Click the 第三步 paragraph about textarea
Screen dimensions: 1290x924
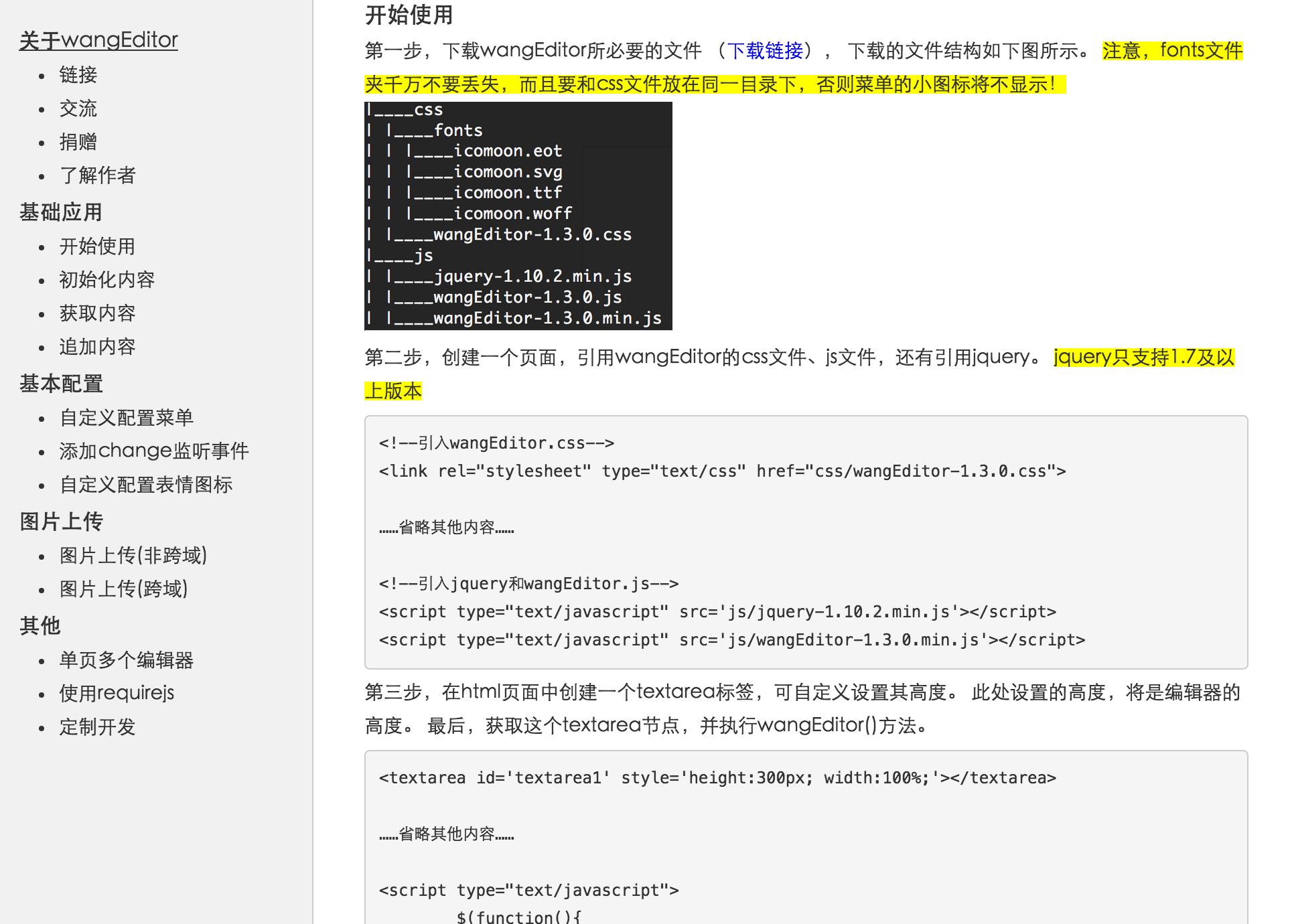coord(802,708)
